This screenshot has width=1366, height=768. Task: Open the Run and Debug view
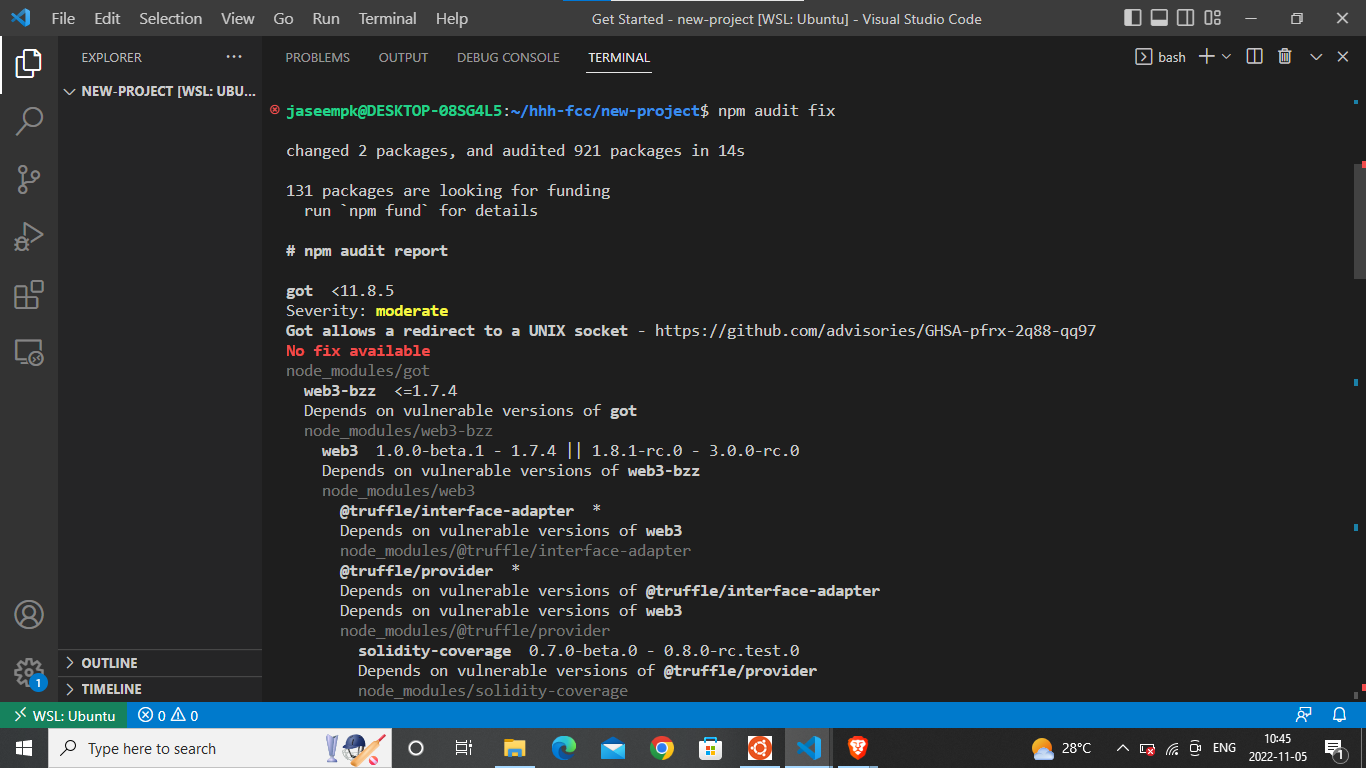coord(29,237)
